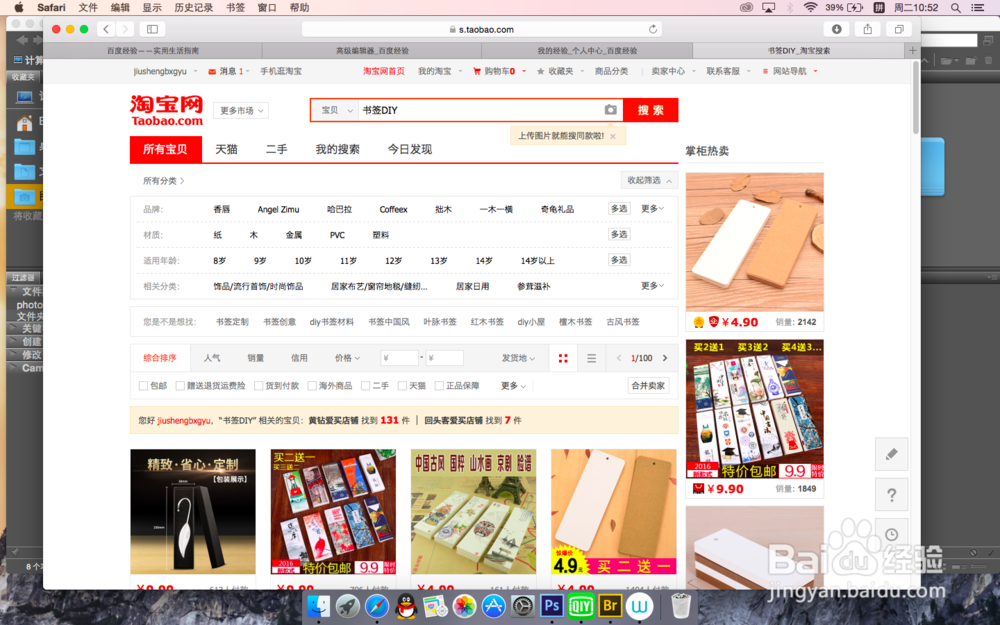
Task: Open Photoshop from the Dock
Action: [551, 605]
